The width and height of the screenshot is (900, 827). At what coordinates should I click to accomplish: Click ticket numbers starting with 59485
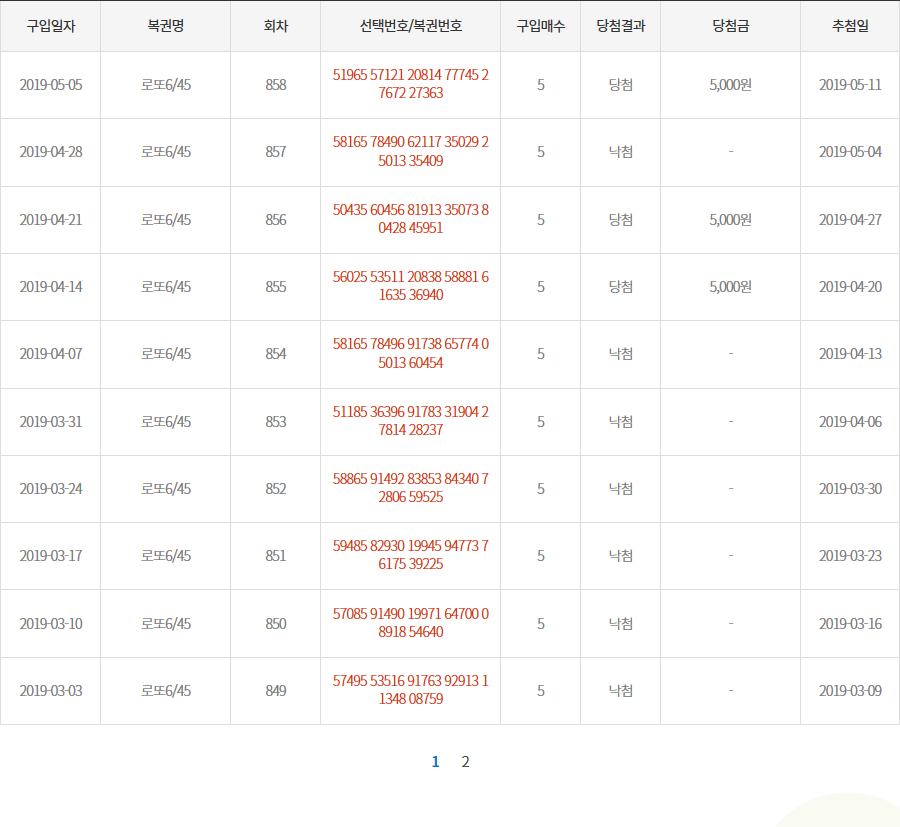[410, 555]
